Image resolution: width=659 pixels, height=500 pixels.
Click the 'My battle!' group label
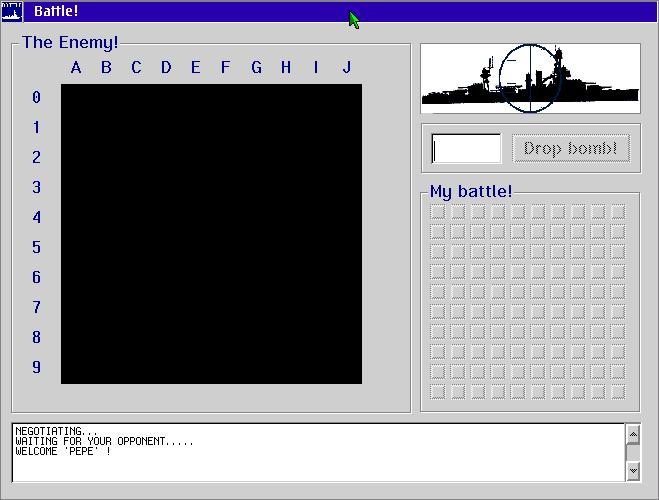coord(471,192)
